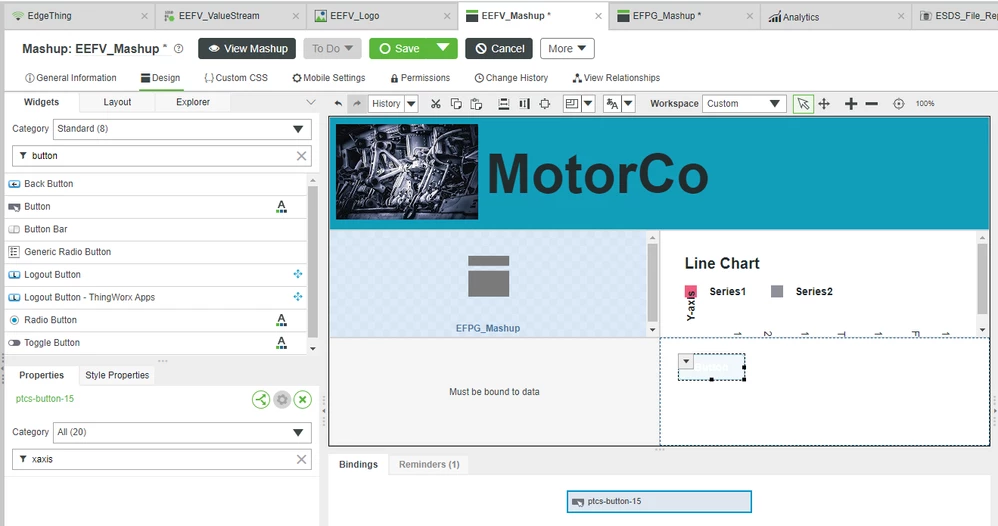Open widget Category Standard (8) dropdown

click(182, 129)
